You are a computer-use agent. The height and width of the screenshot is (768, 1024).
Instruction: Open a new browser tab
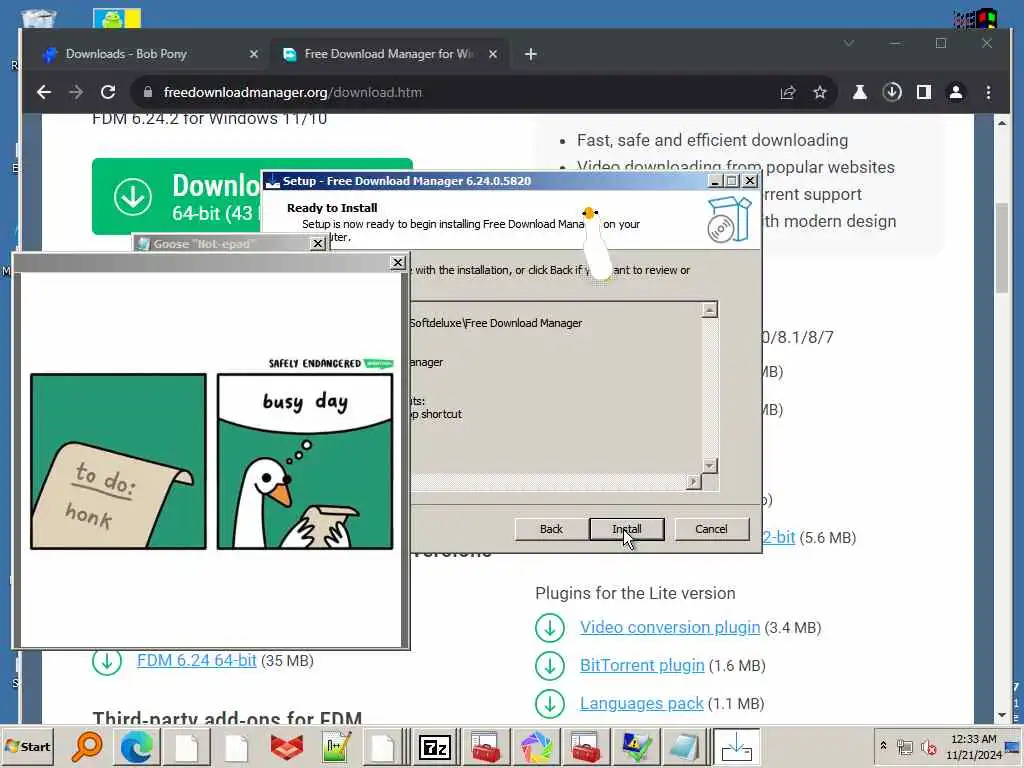coord(531,54)
